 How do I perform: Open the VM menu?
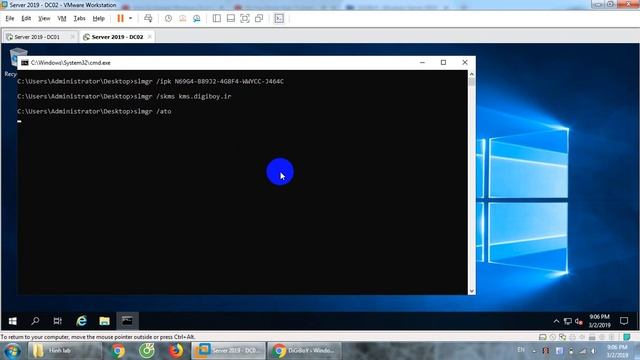tap(62, 18)
